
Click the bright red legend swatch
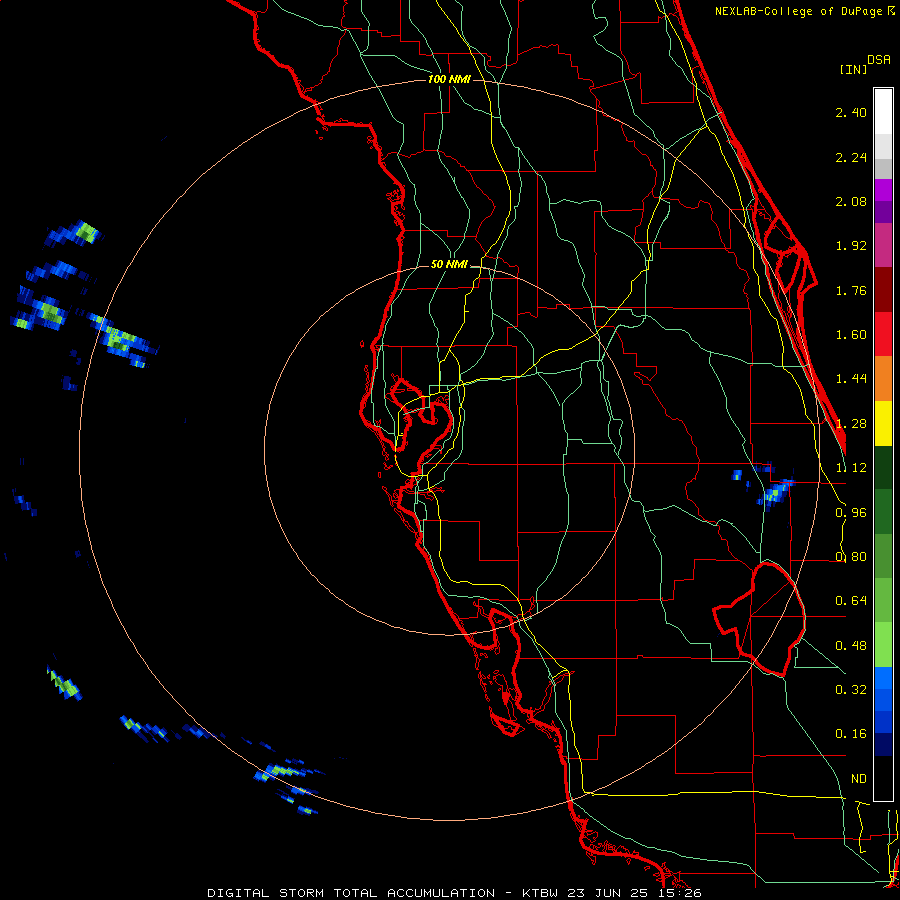click(883, 334)
